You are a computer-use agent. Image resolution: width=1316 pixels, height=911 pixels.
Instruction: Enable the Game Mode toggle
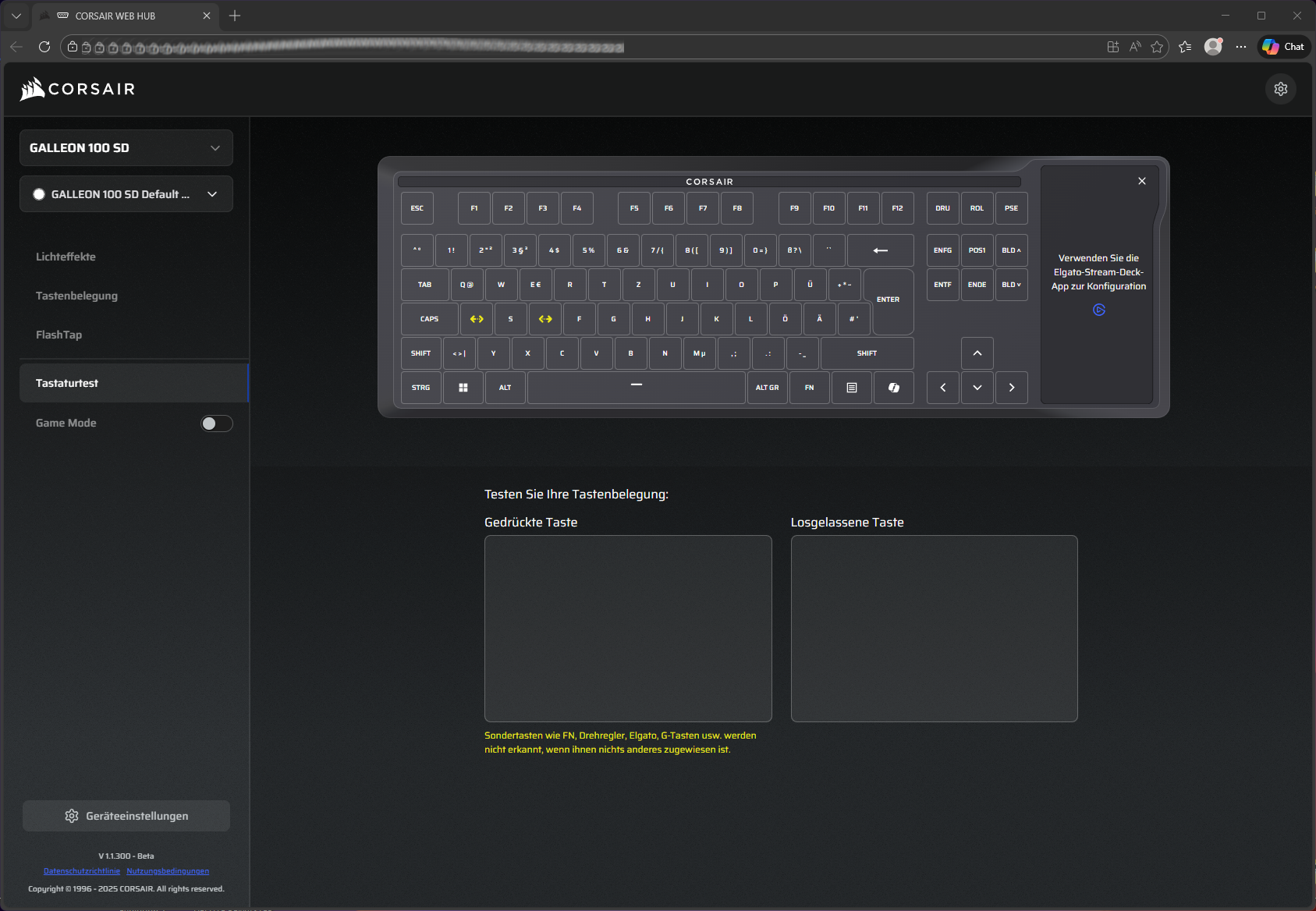click(216, 424)
